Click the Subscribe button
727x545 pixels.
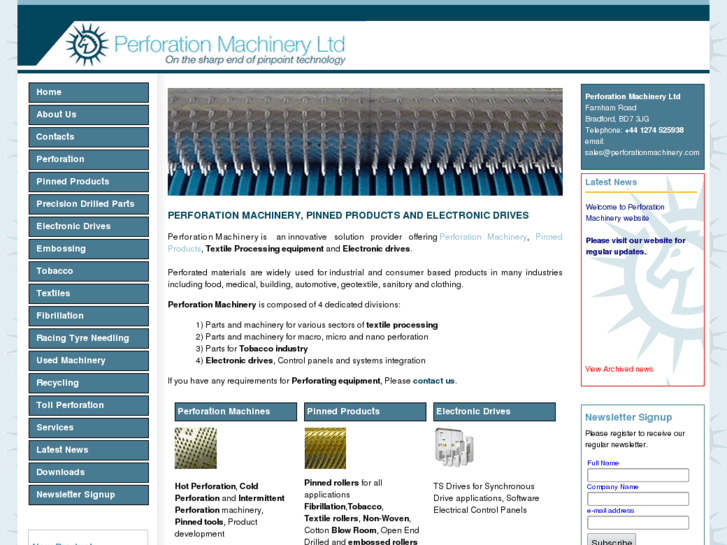click(612, 540)
